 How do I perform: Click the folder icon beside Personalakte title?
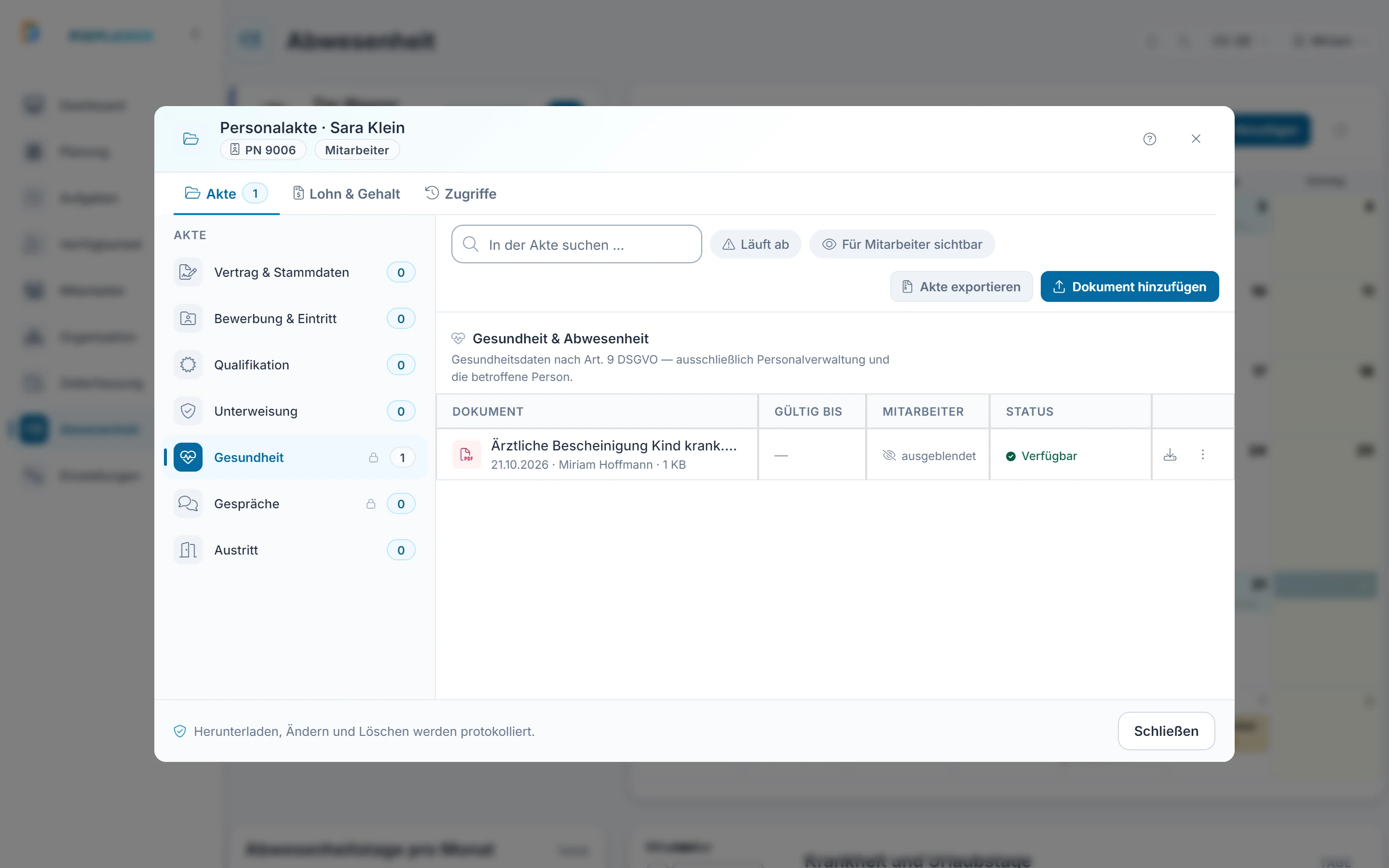coord(191,139)
